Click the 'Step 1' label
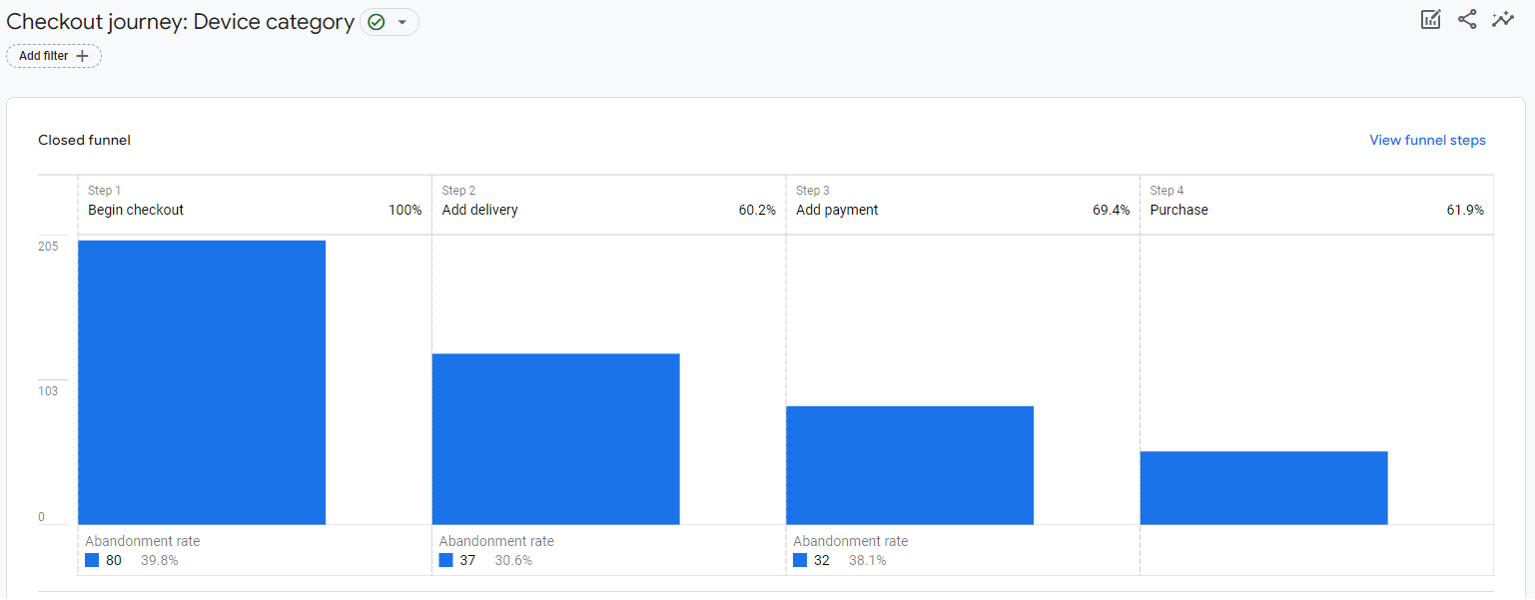The width and height of the screenshot is (1535, 600). 104,190
